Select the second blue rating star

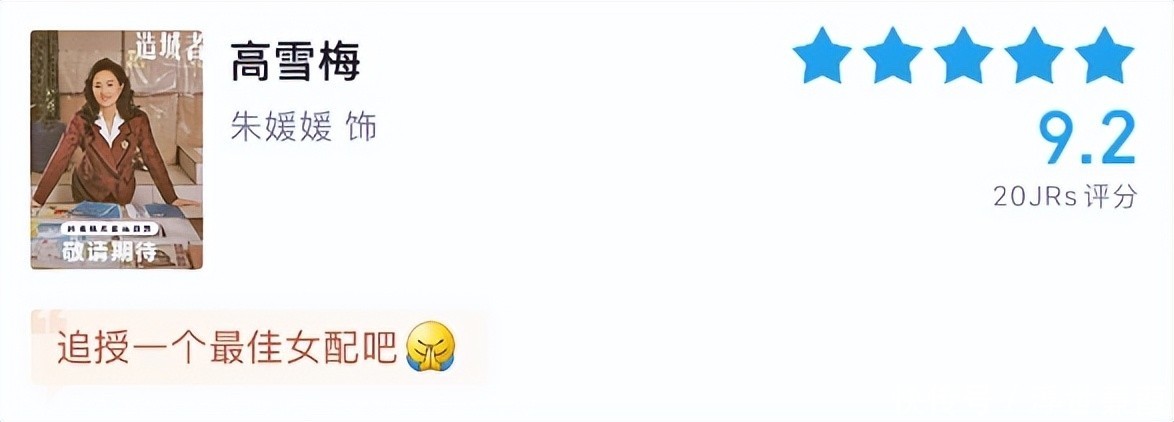[892, 56]
